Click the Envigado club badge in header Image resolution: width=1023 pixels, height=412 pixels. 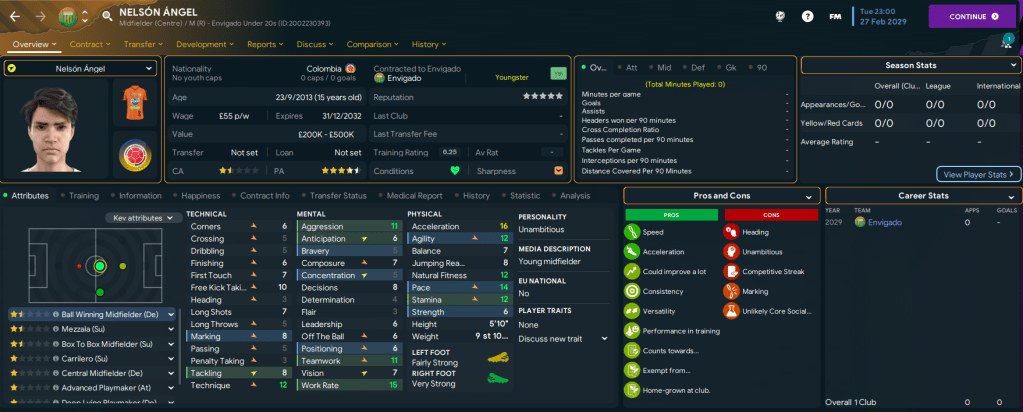[68, 17]
